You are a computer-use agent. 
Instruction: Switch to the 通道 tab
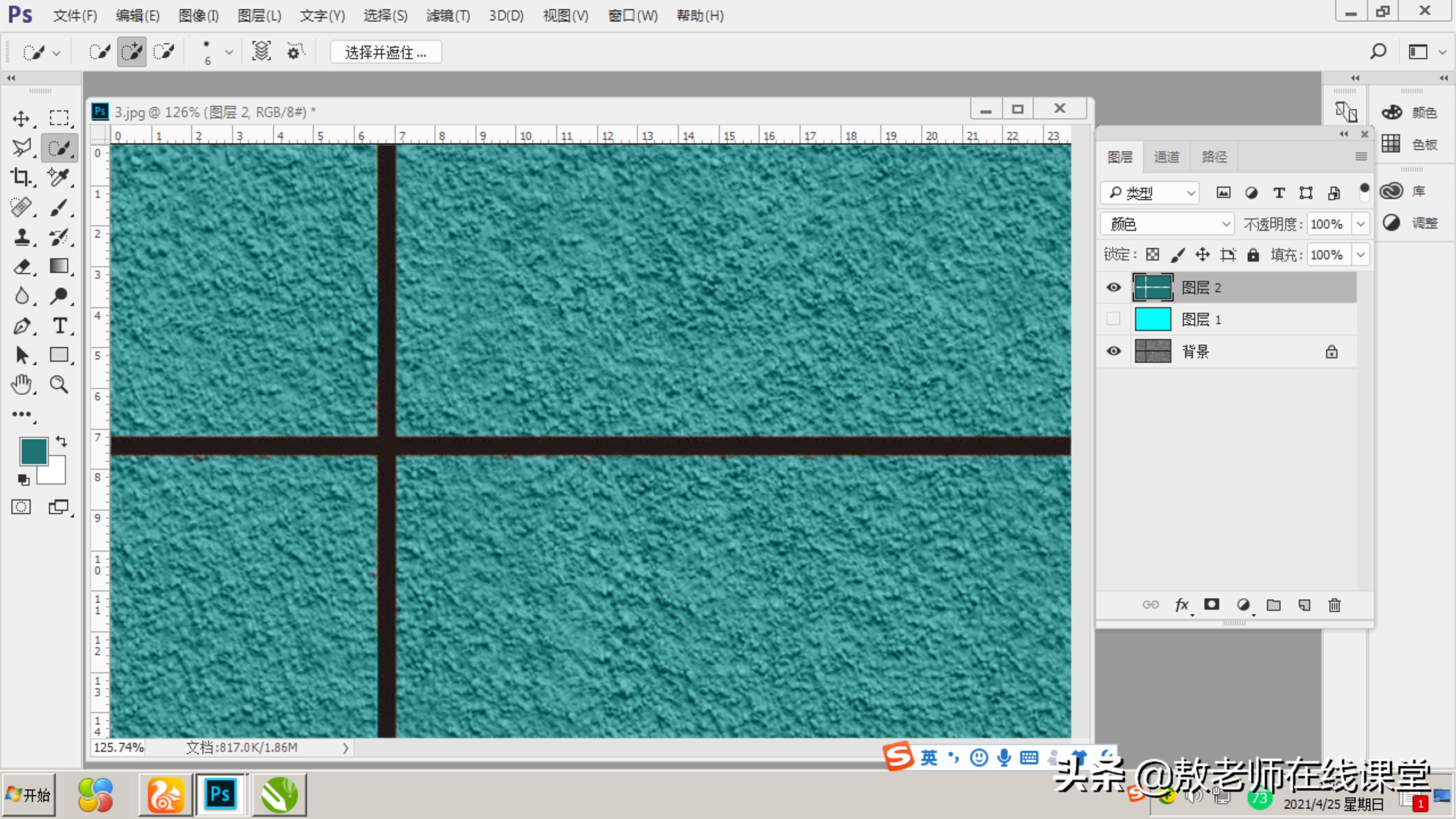1166,157
